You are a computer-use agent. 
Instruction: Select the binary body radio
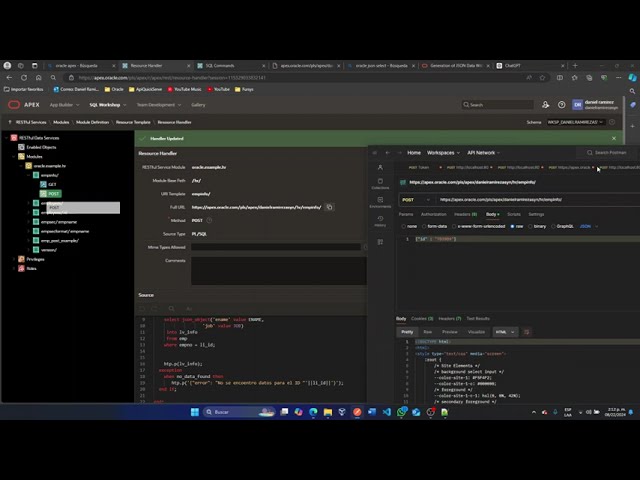530,227
